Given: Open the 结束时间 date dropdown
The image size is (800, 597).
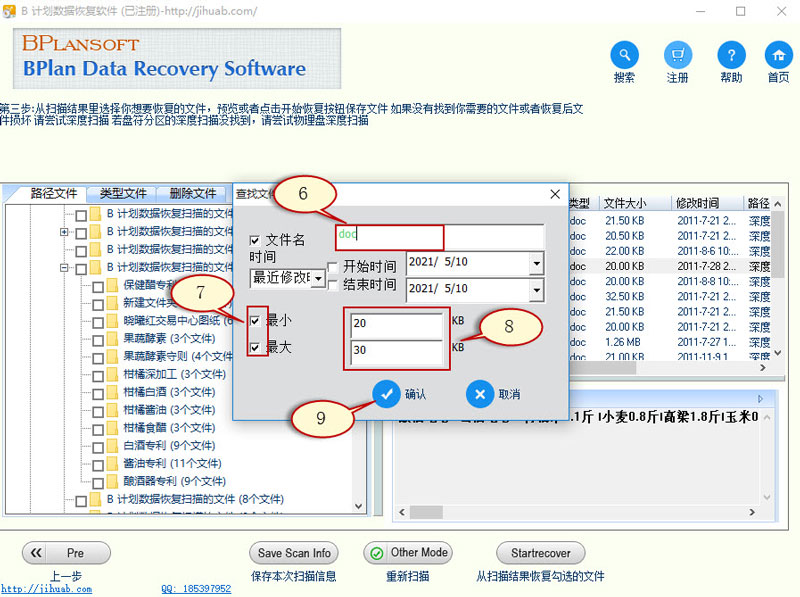Looking at the screenshot, I should pos(536,290).
